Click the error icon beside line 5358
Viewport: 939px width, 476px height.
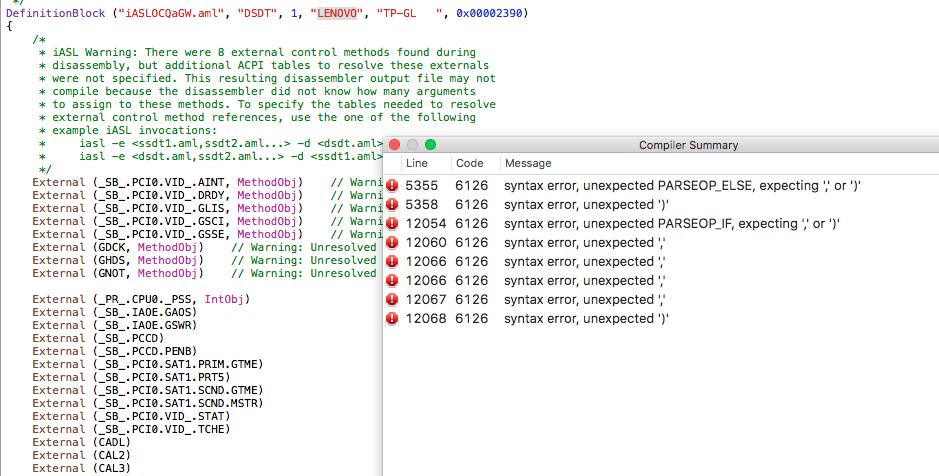392,205
